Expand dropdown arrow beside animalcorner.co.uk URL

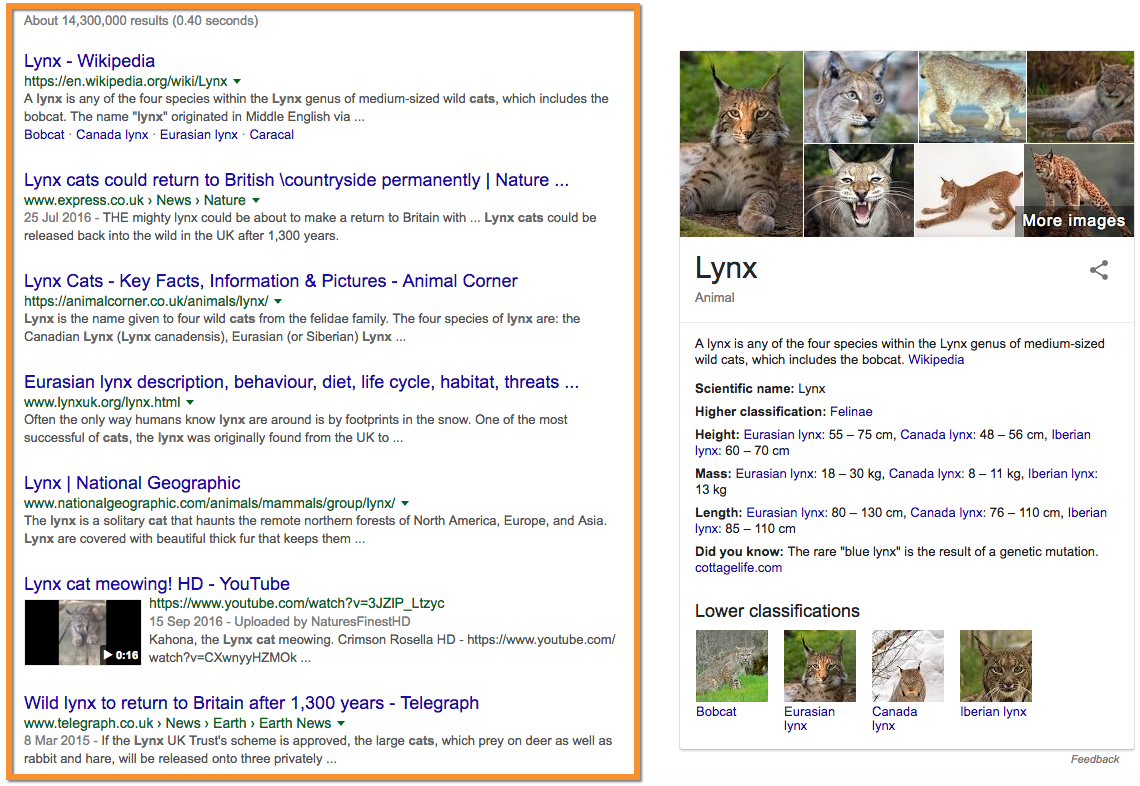point(278,301)
